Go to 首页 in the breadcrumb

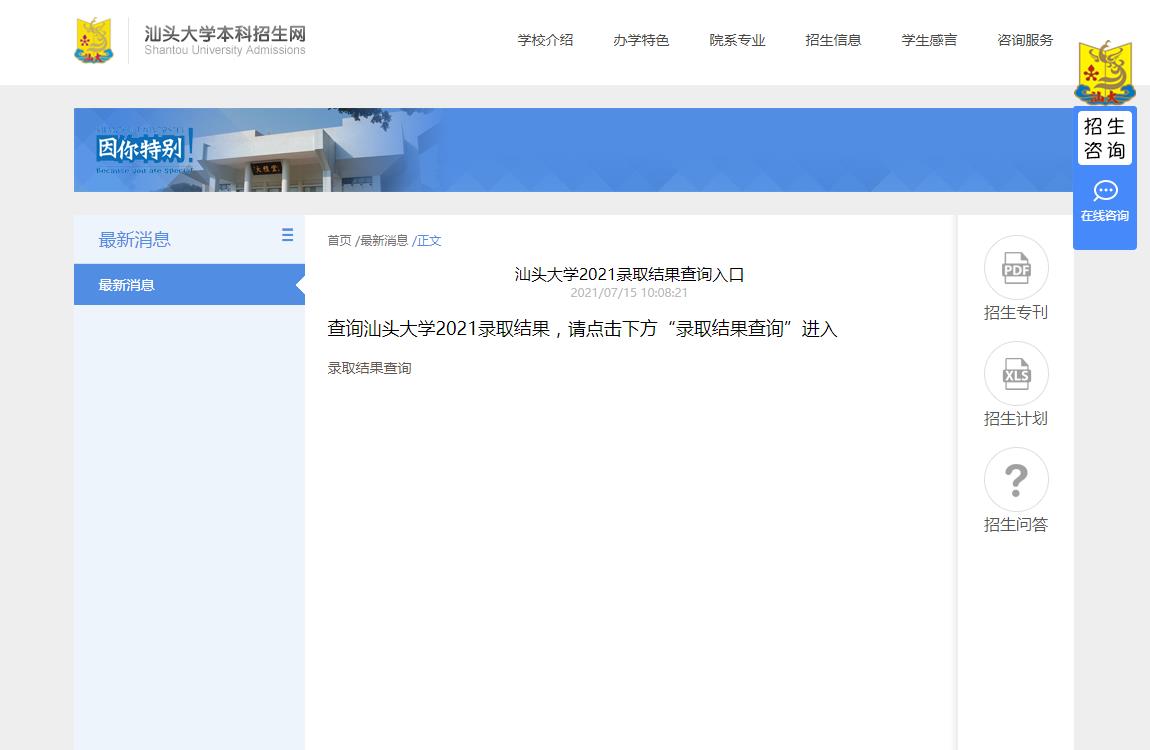[x=339, y=240]
